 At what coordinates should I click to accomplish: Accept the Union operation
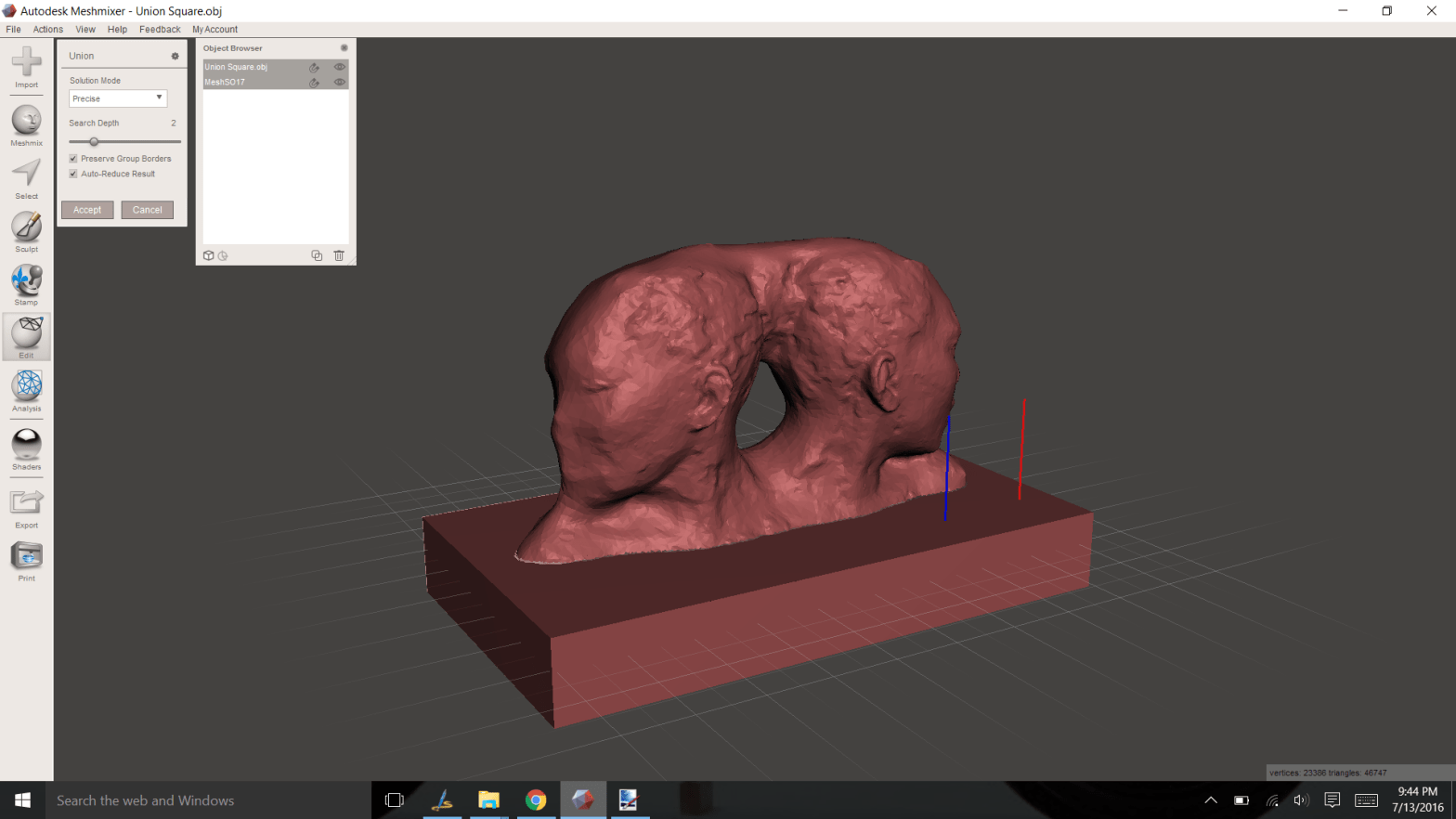tap(87, 210)
